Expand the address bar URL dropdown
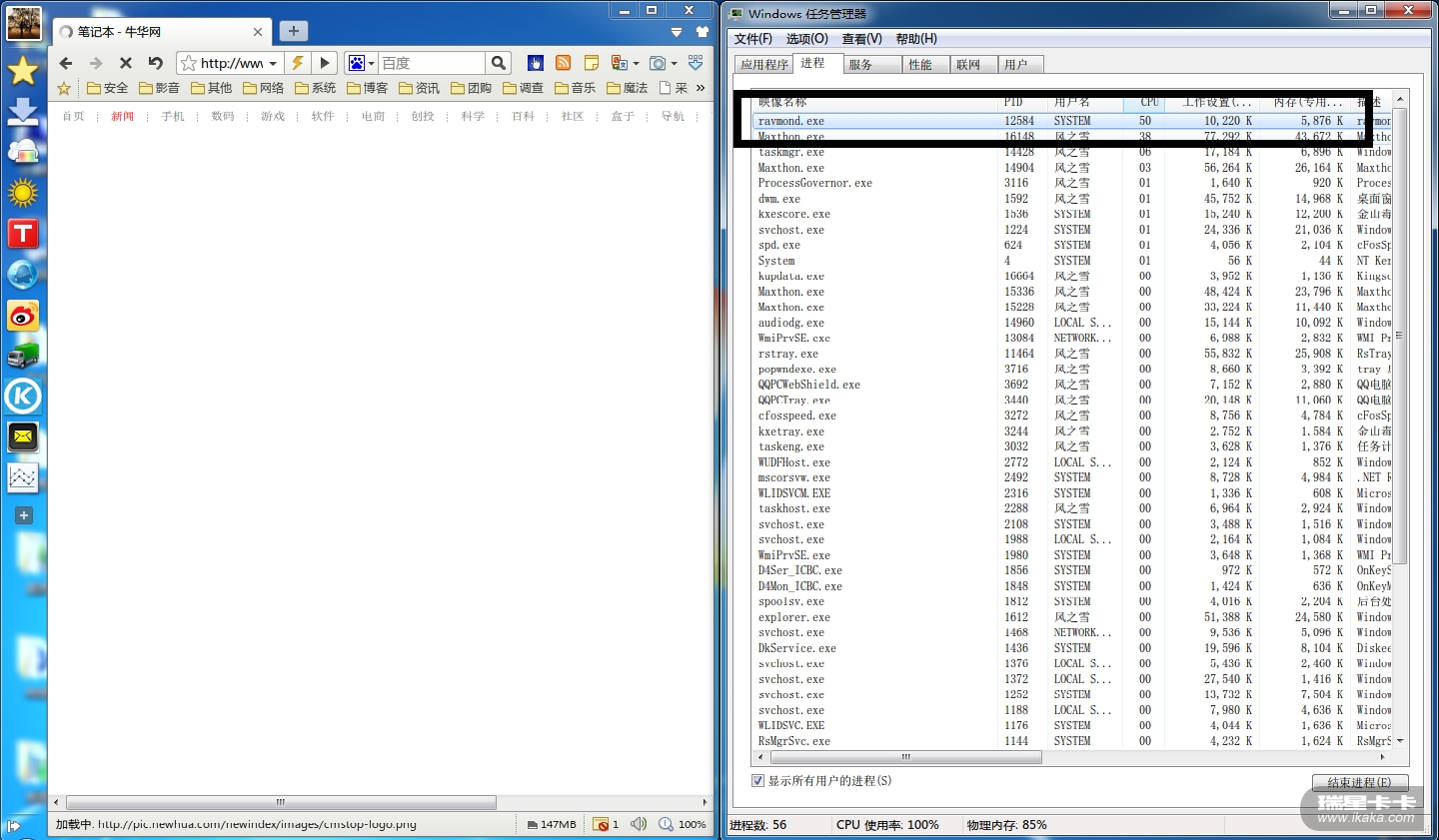Viewport: 1439px width, 840px height. click(x=273, y=63)
